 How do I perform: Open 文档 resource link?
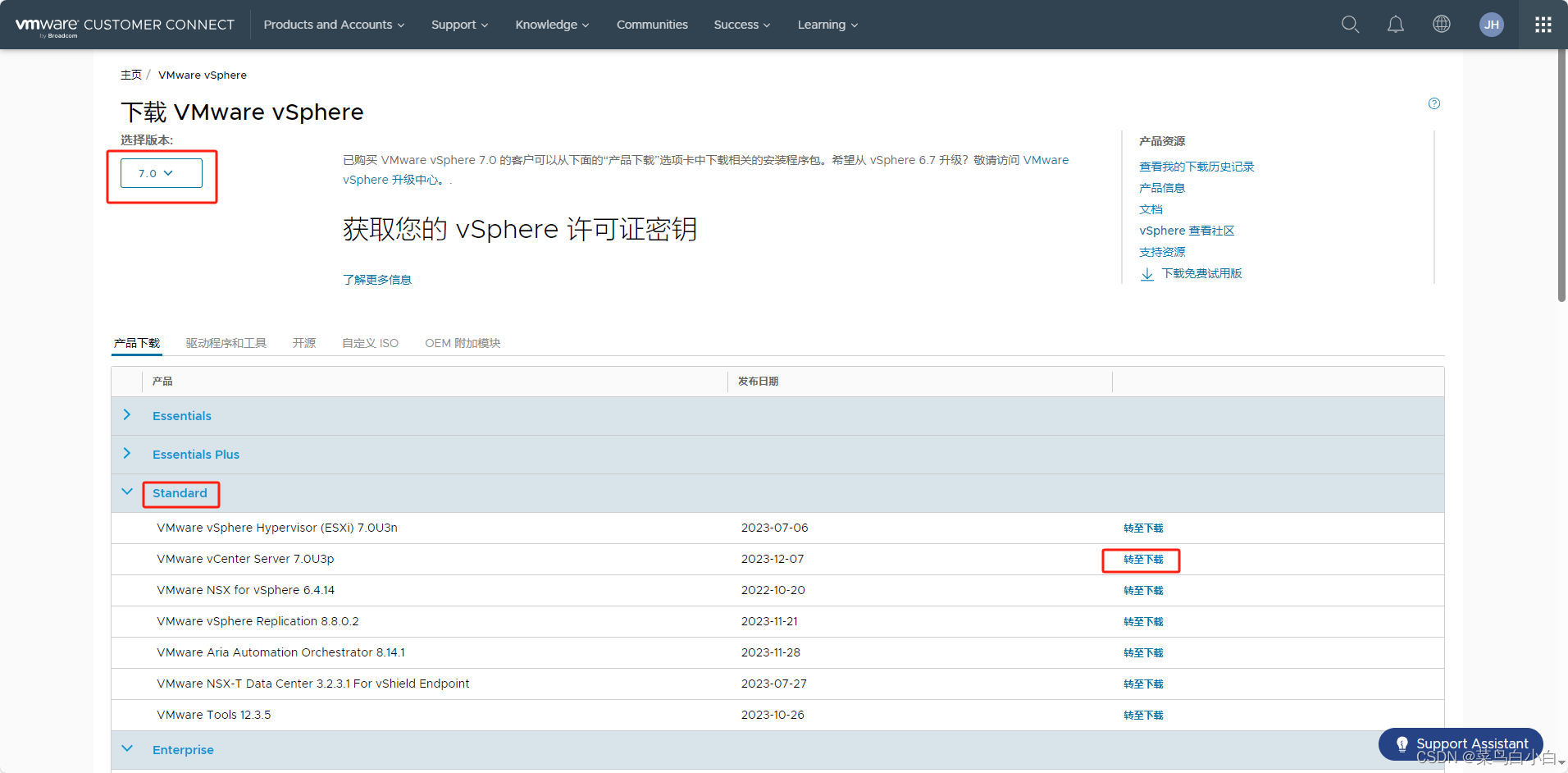[1151, 209]
